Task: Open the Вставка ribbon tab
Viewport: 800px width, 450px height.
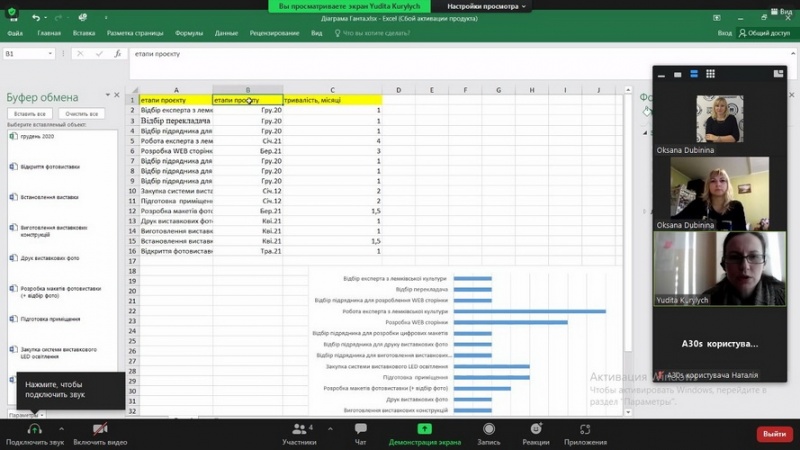Action: [84, 33]
